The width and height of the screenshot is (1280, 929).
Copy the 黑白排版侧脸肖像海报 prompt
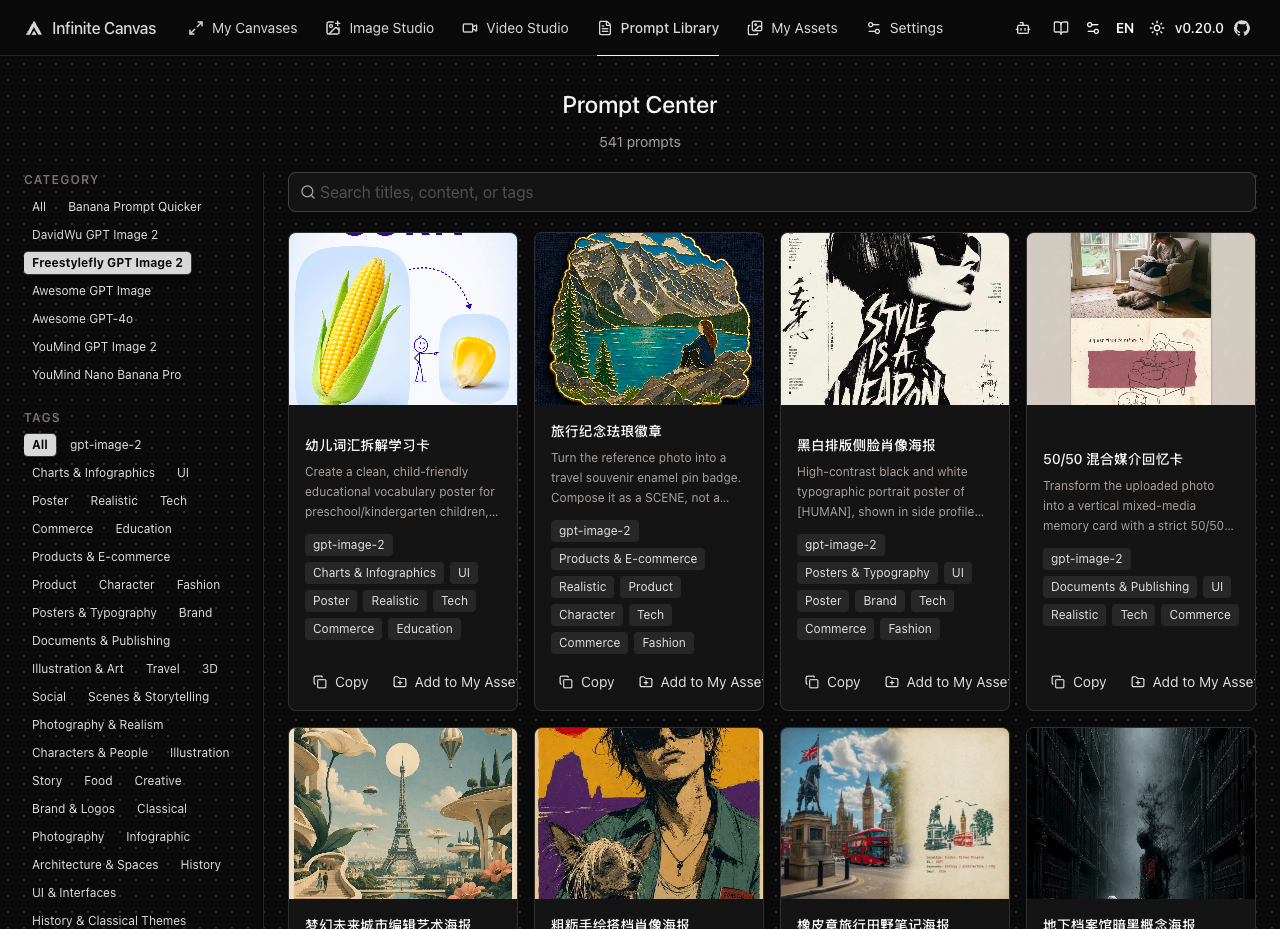click(833, 682)
